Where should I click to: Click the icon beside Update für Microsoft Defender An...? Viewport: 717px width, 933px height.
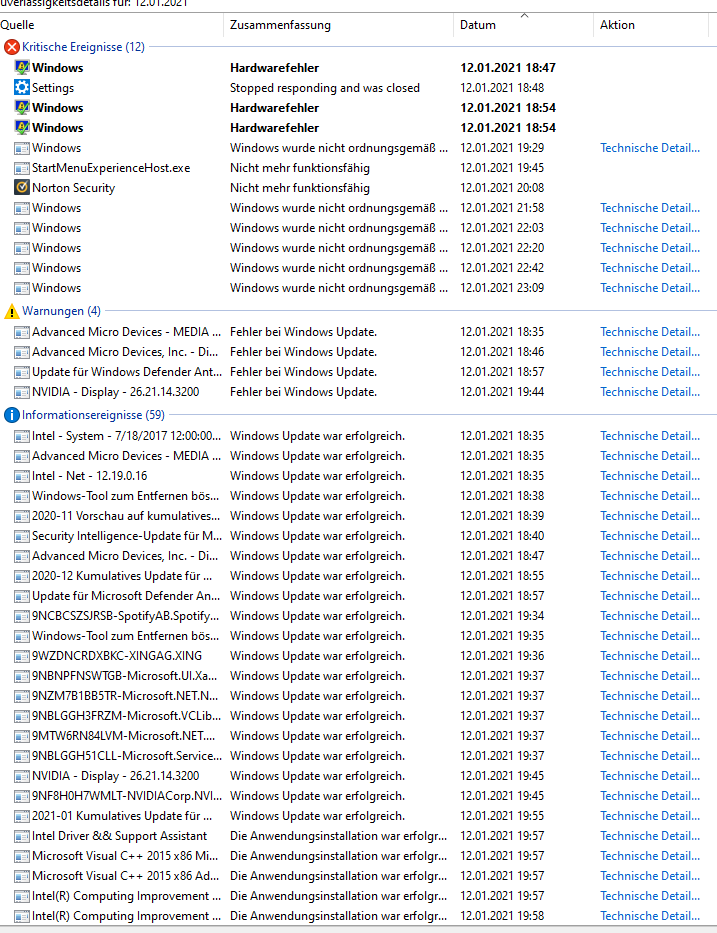point(22,597)
